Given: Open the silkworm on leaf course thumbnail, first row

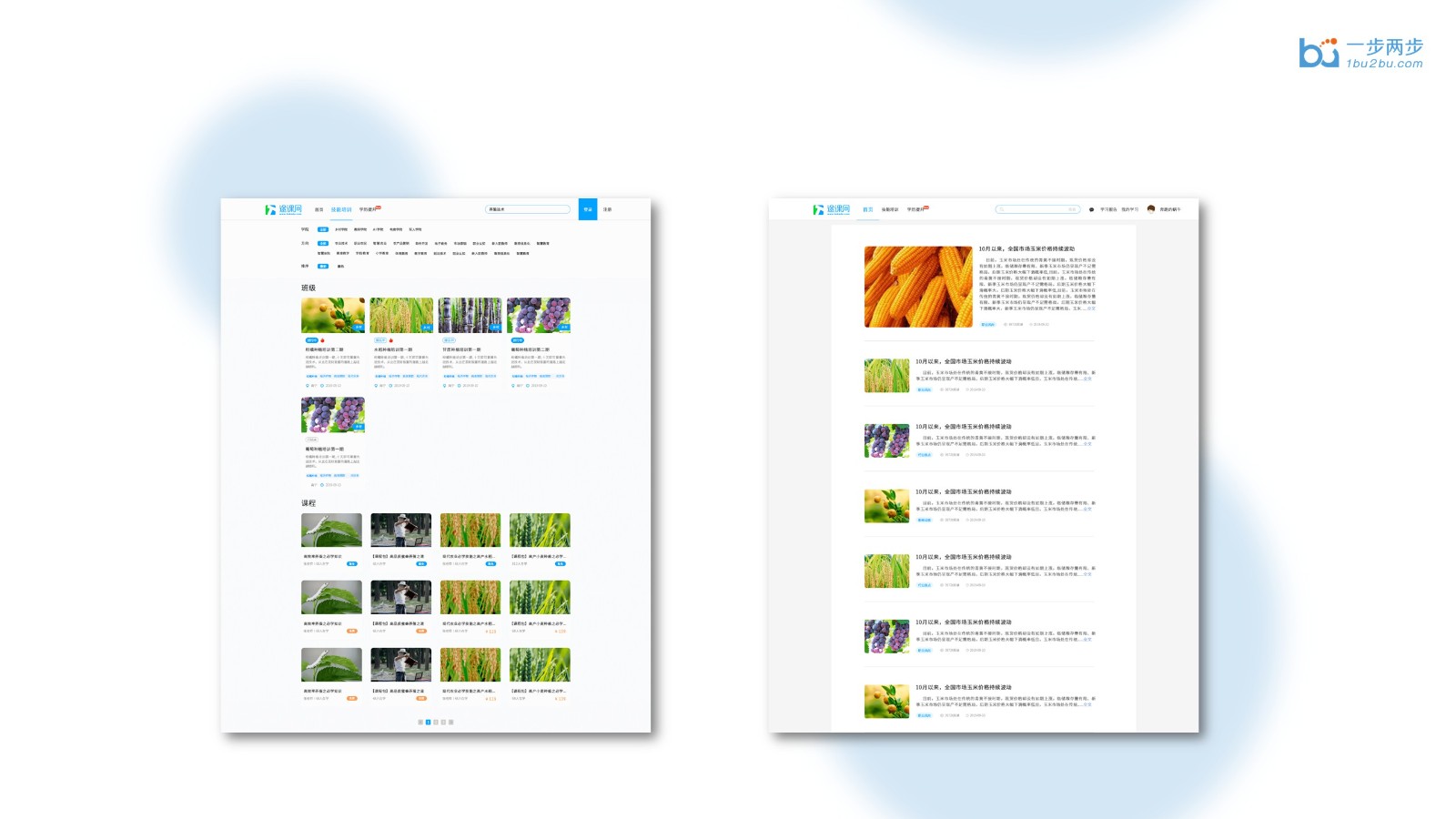Looking at the screenshot, I should [331, 531].
